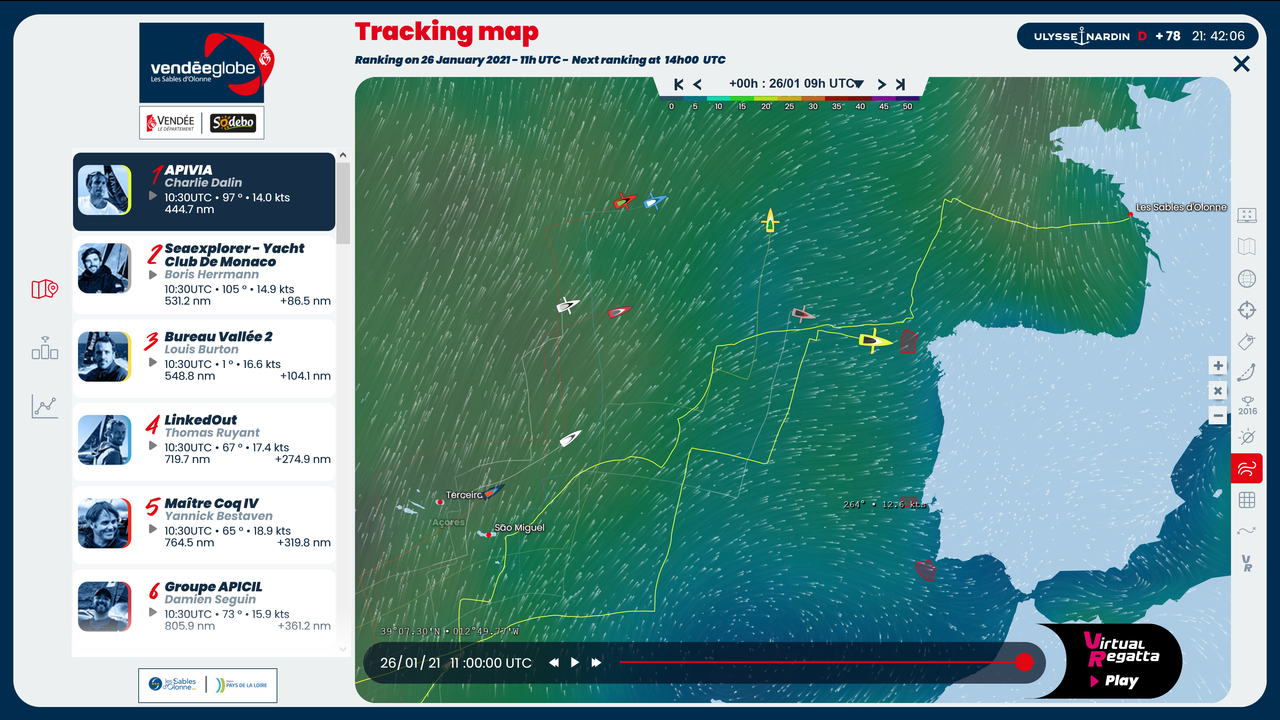The image size is (1280, 720).
Task: Select LinkedOut Thomas Ruyant card
Action: pos(204,441)
